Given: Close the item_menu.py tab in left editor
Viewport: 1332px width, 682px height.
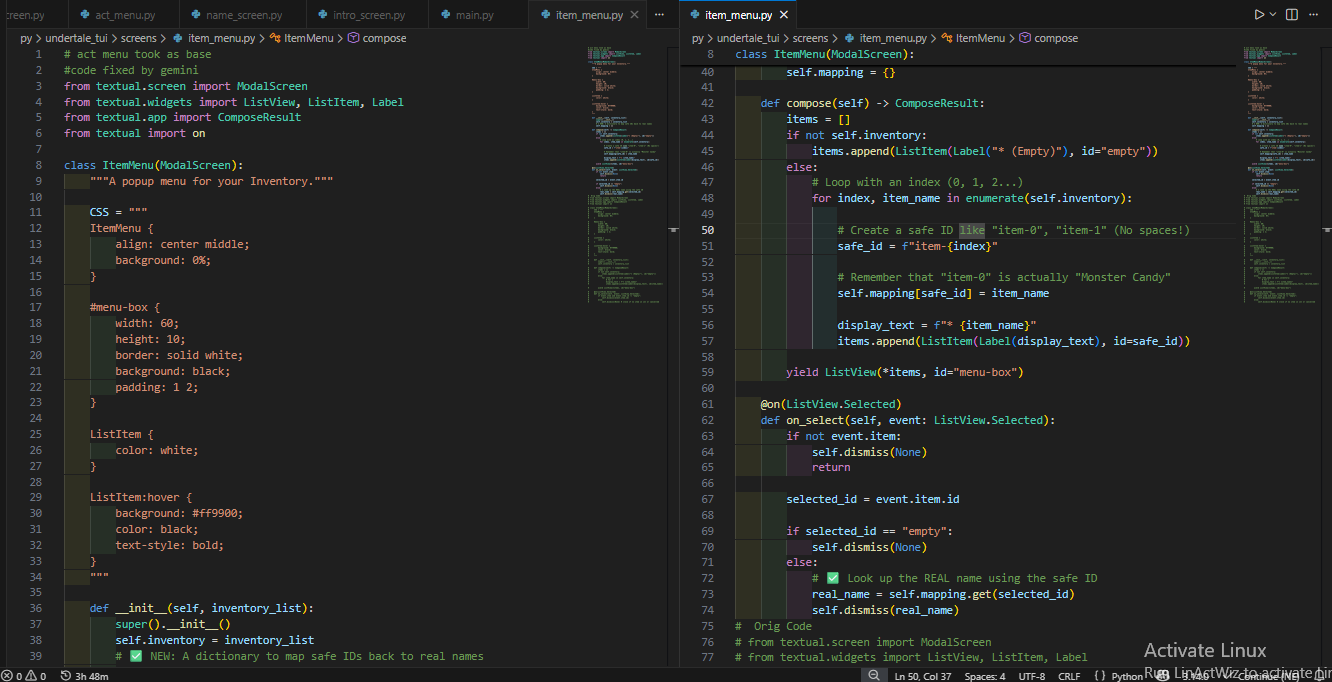Looking at the screenshot, I should [635, 15].
